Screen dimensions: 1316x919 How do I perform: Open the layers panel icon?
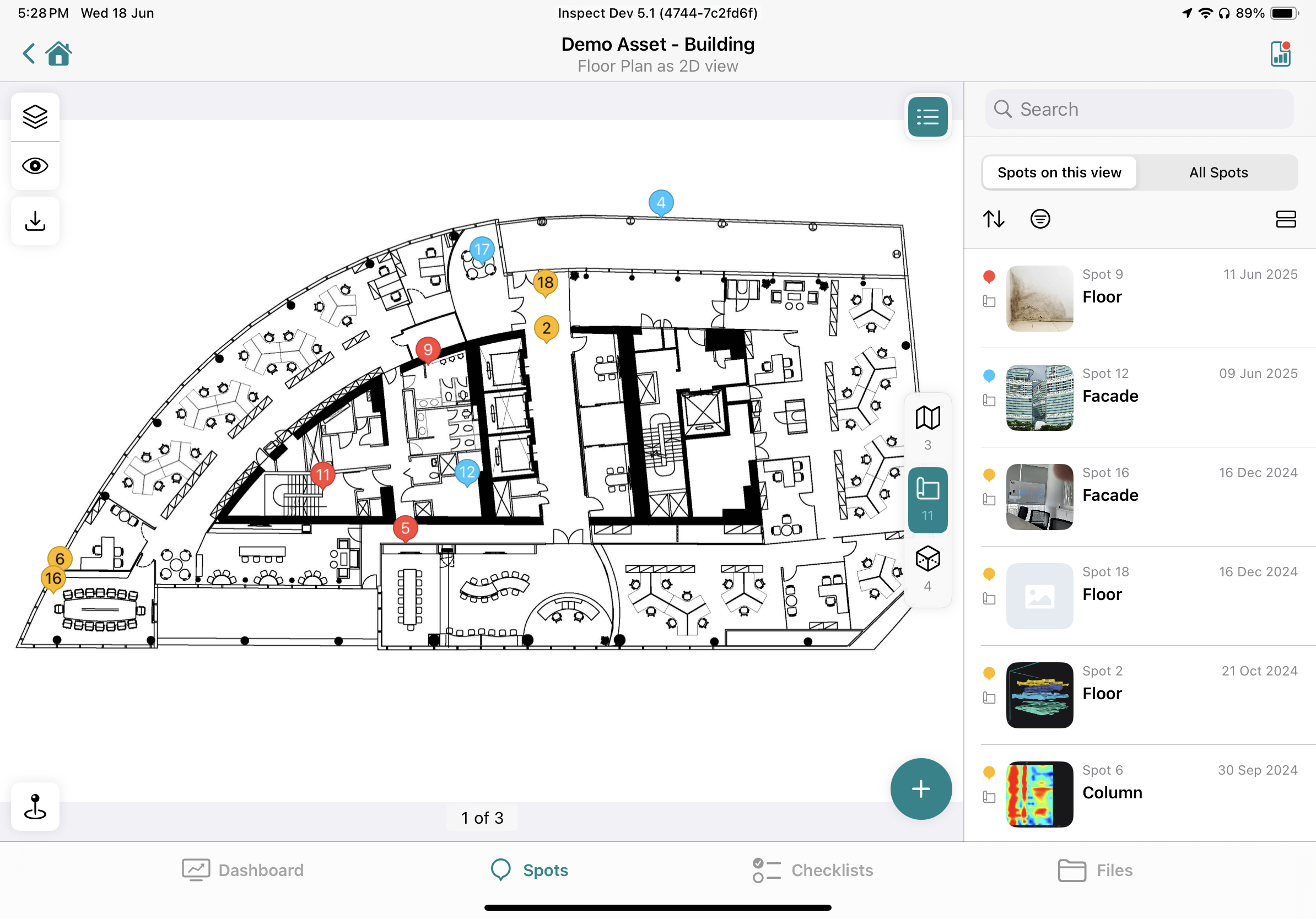pyautogui.click(x=35, y=117)
